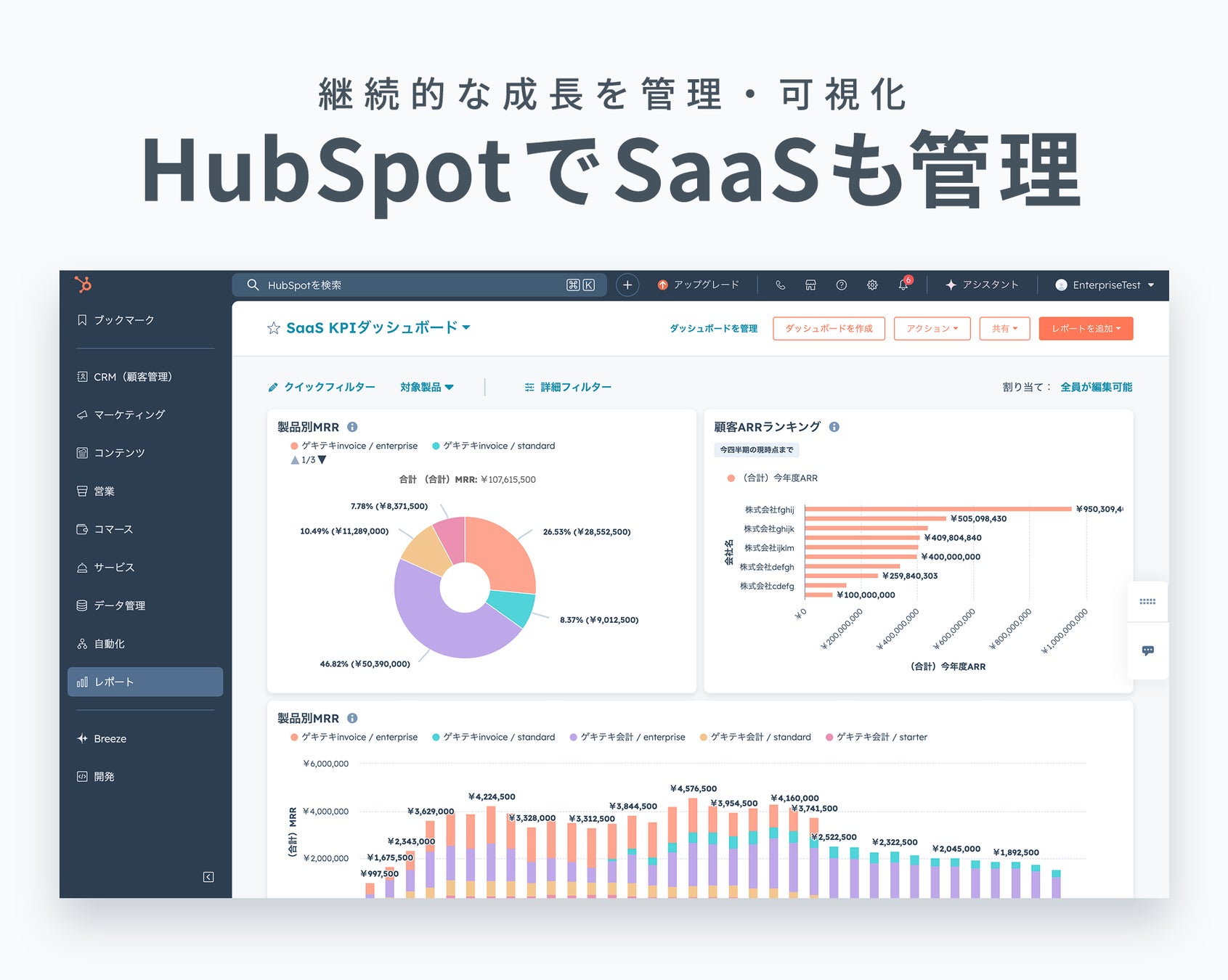1228x980 pixels.
Task: Open the marketplace icon in the top bar
Action: pos(810,285)
